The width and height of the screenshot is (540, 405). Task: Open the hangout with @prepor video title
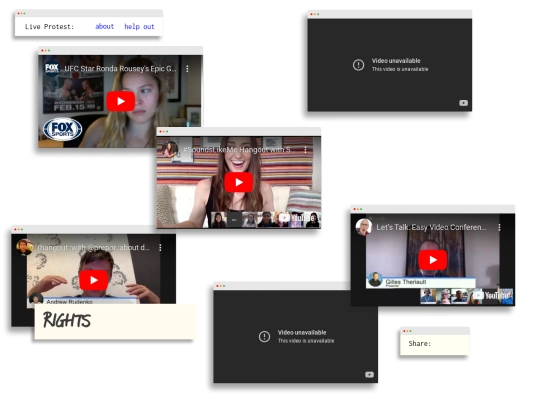pyautogui.click(x=93, y=248)
